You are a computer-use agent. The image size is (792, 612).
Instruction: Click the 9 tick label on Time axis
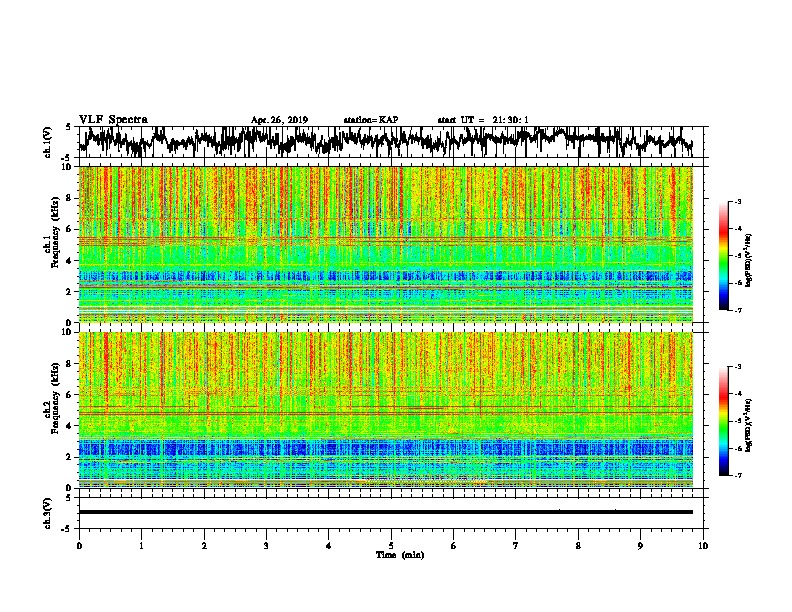tap(640, 545)
